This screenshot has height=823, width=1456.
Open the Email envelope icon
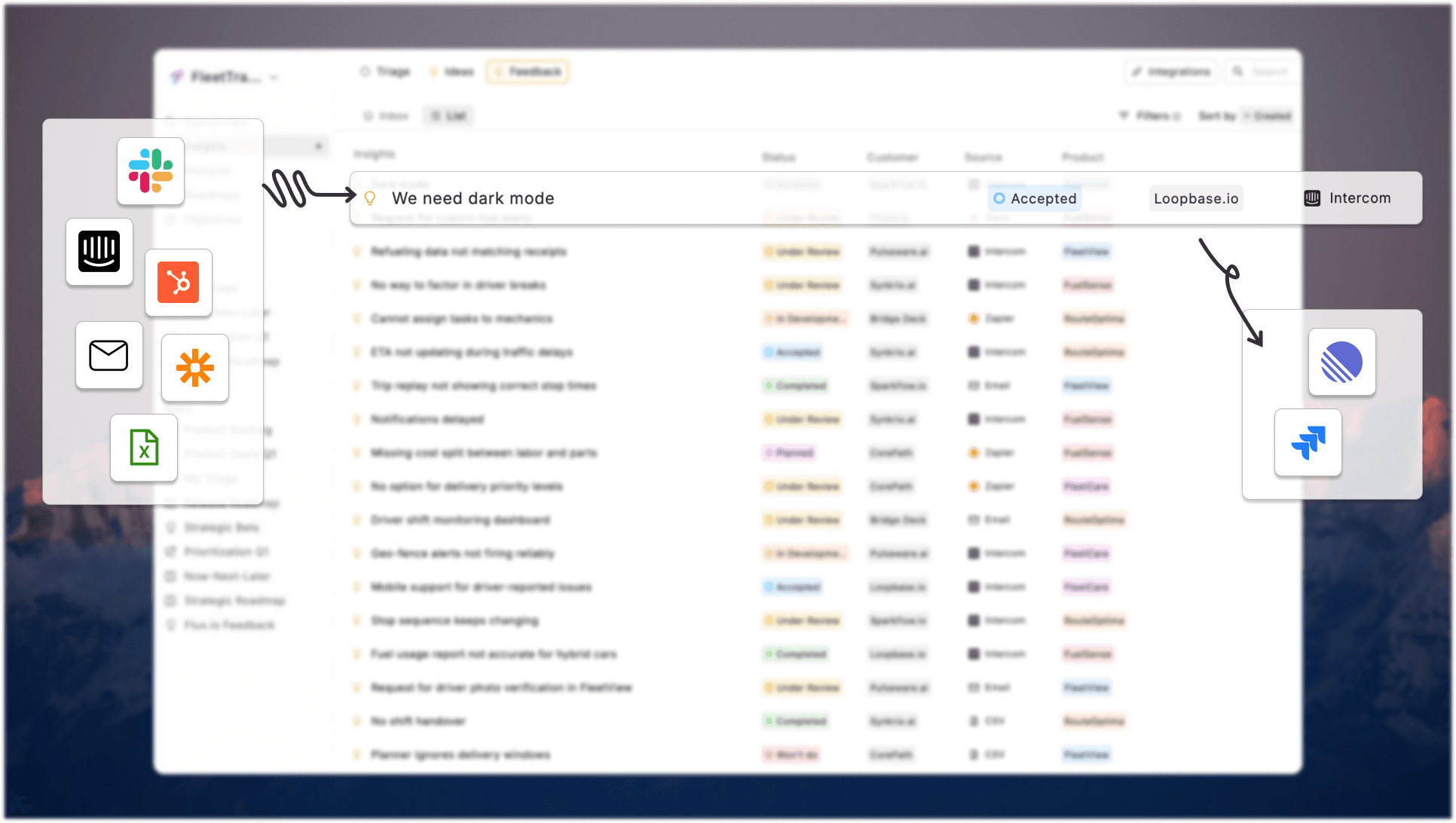(109, 355)
